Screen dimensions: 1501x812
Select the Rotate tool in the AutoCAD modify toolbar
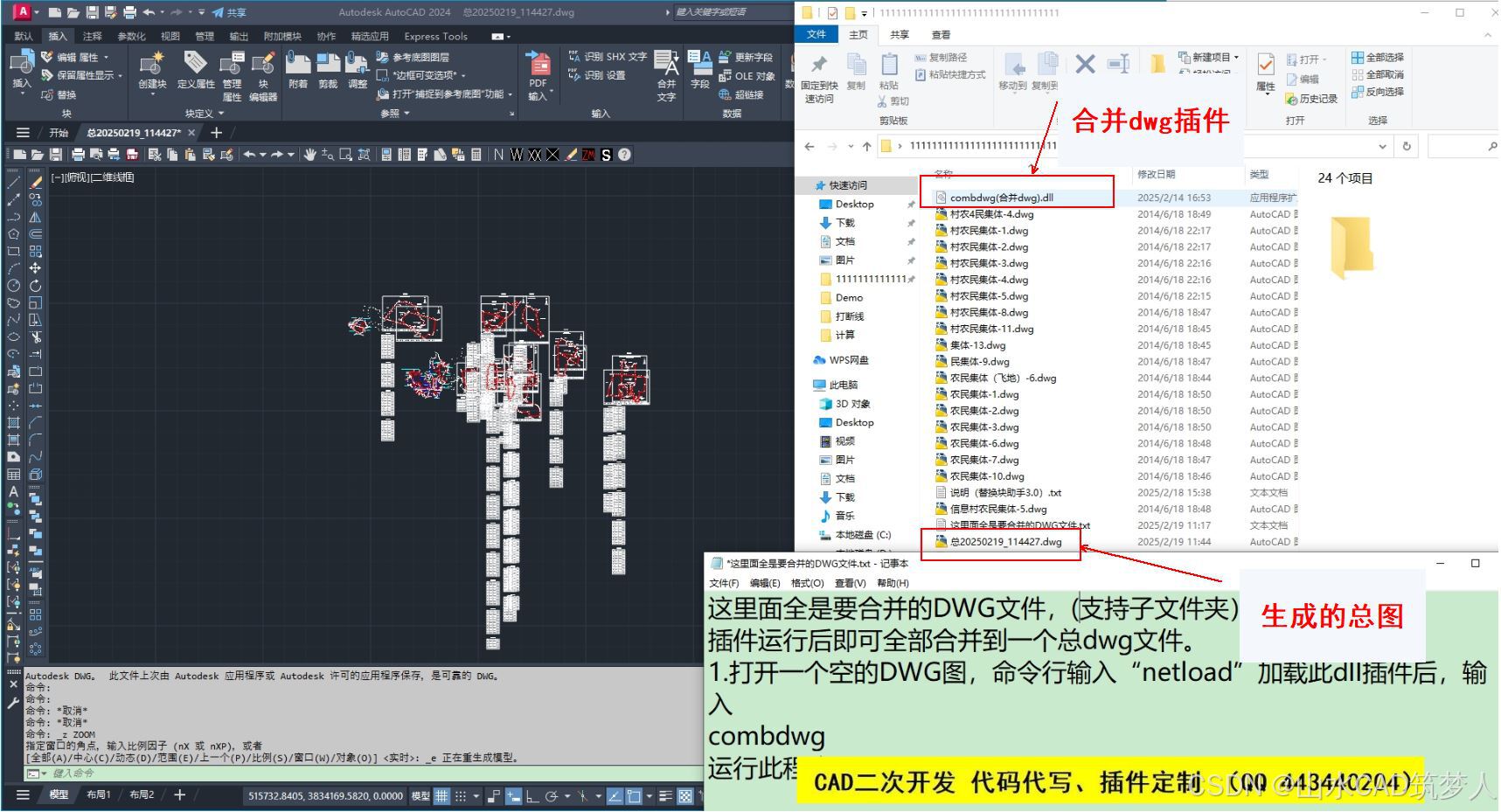tap(35, 286)
